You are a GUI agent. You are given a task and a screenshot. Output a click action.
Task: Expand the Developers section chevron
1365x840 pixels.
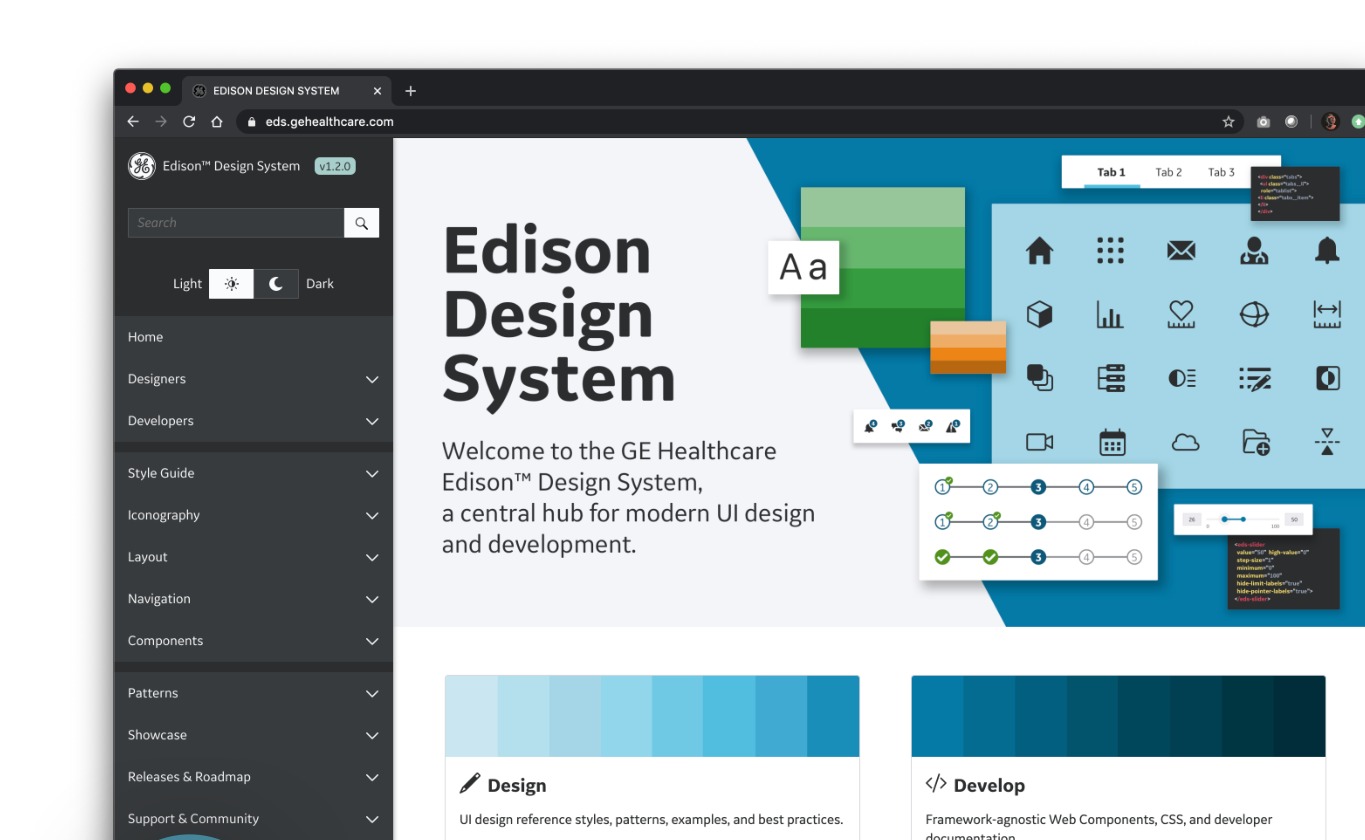(x=372, y=422)
